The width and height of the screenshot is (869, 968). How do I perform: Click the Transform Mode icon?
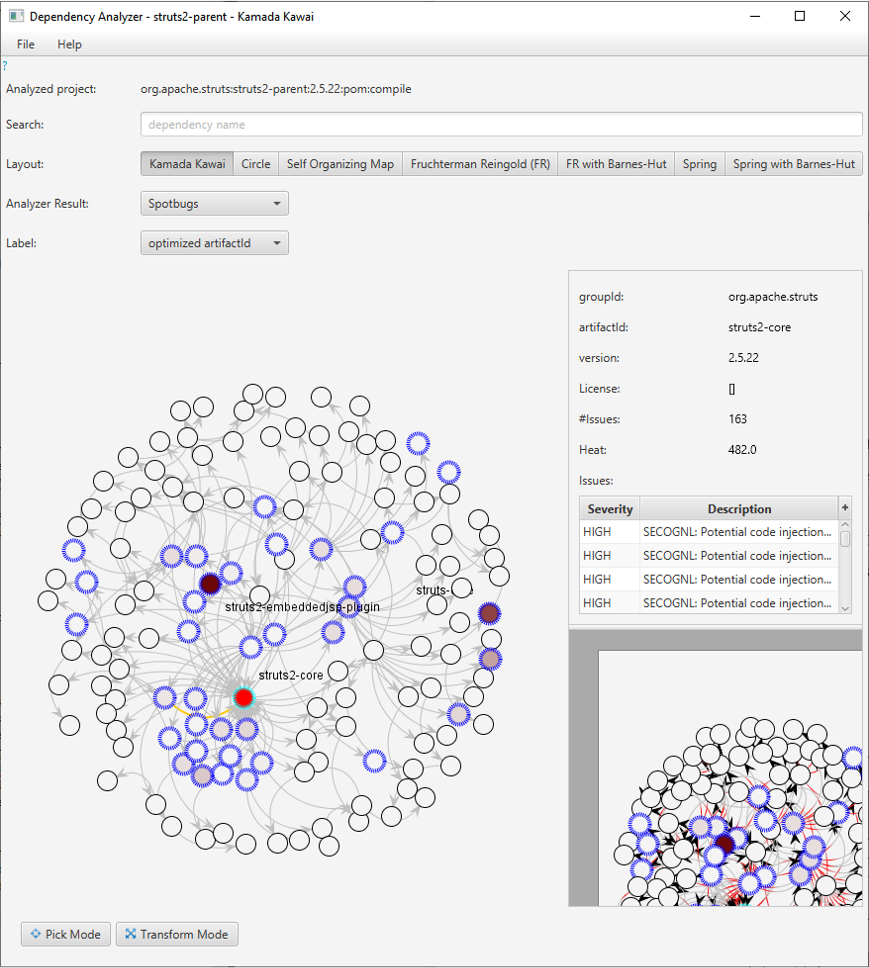tap(129, 934)
